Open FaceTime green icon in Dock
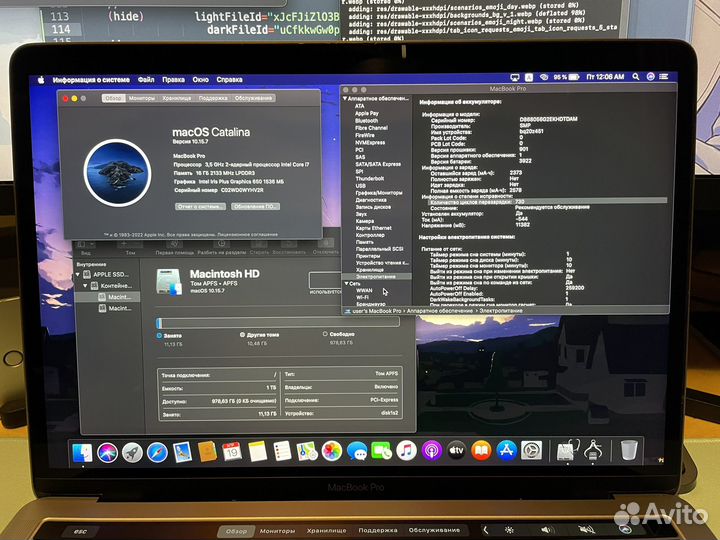Image resolution: width=720 pixels, height=540 pixels. pyautogui.click(x=381, y=451)
